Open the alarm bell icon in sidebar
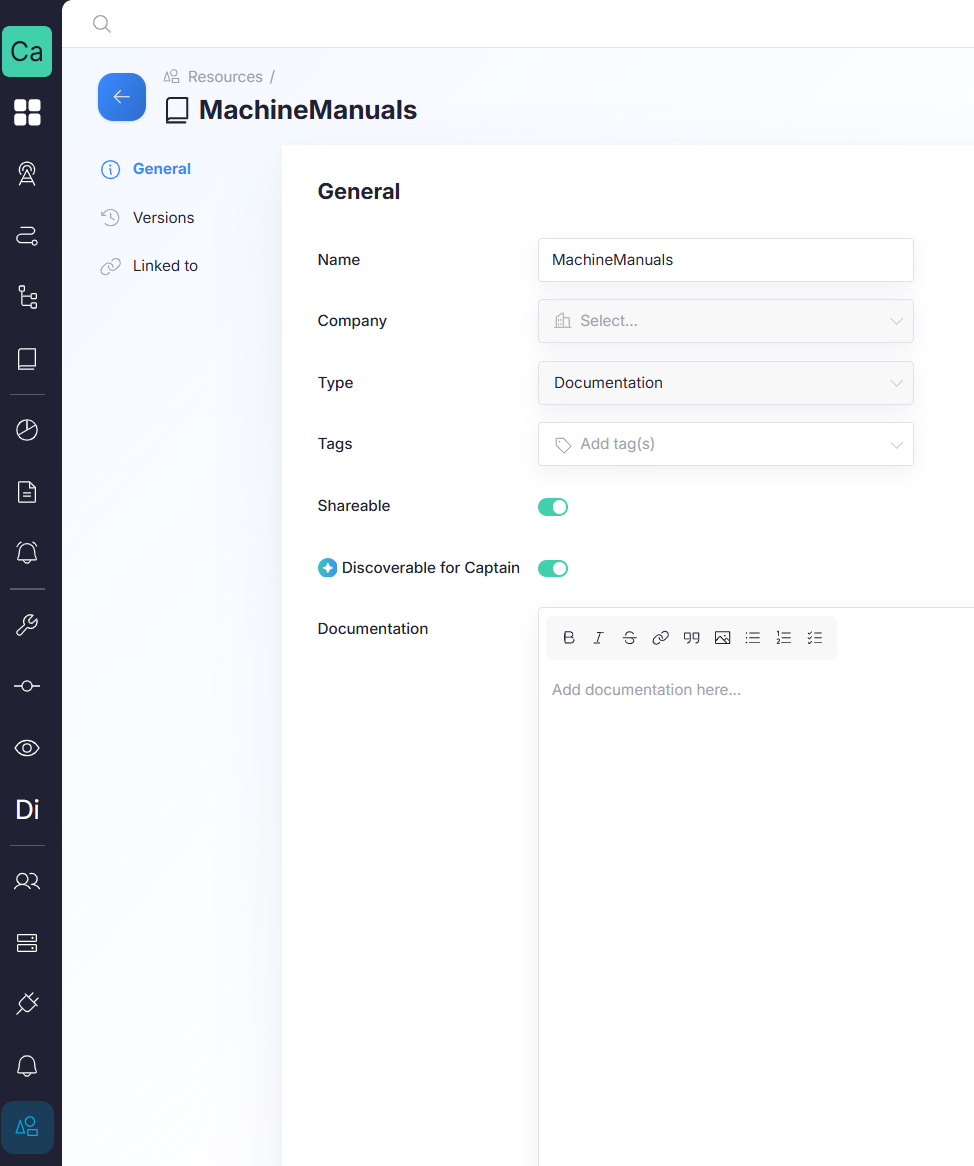The image size is (974, 1166). tap(27, 553)
